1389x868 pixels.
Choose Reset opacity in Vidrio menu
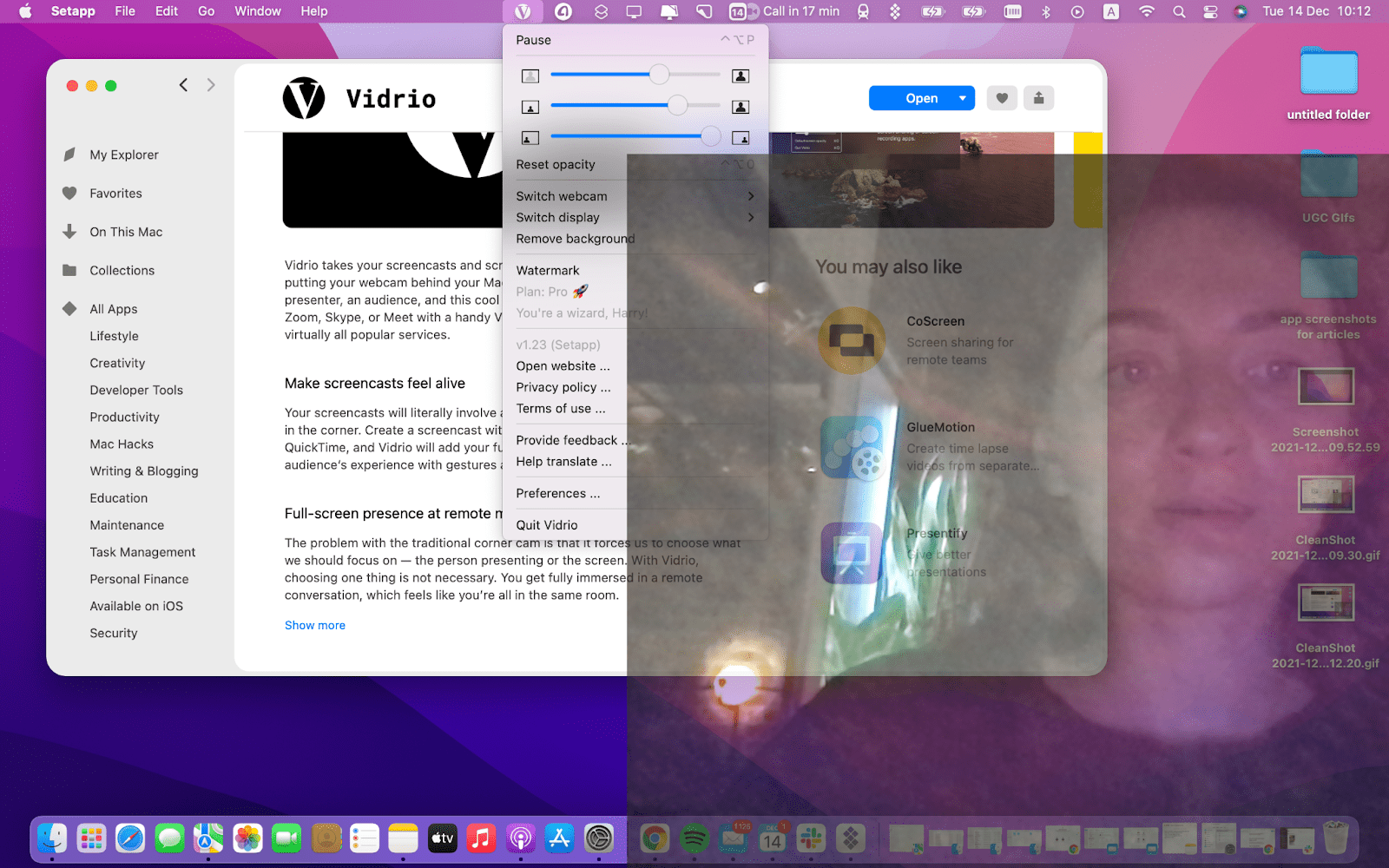click(x=635, y=164)
